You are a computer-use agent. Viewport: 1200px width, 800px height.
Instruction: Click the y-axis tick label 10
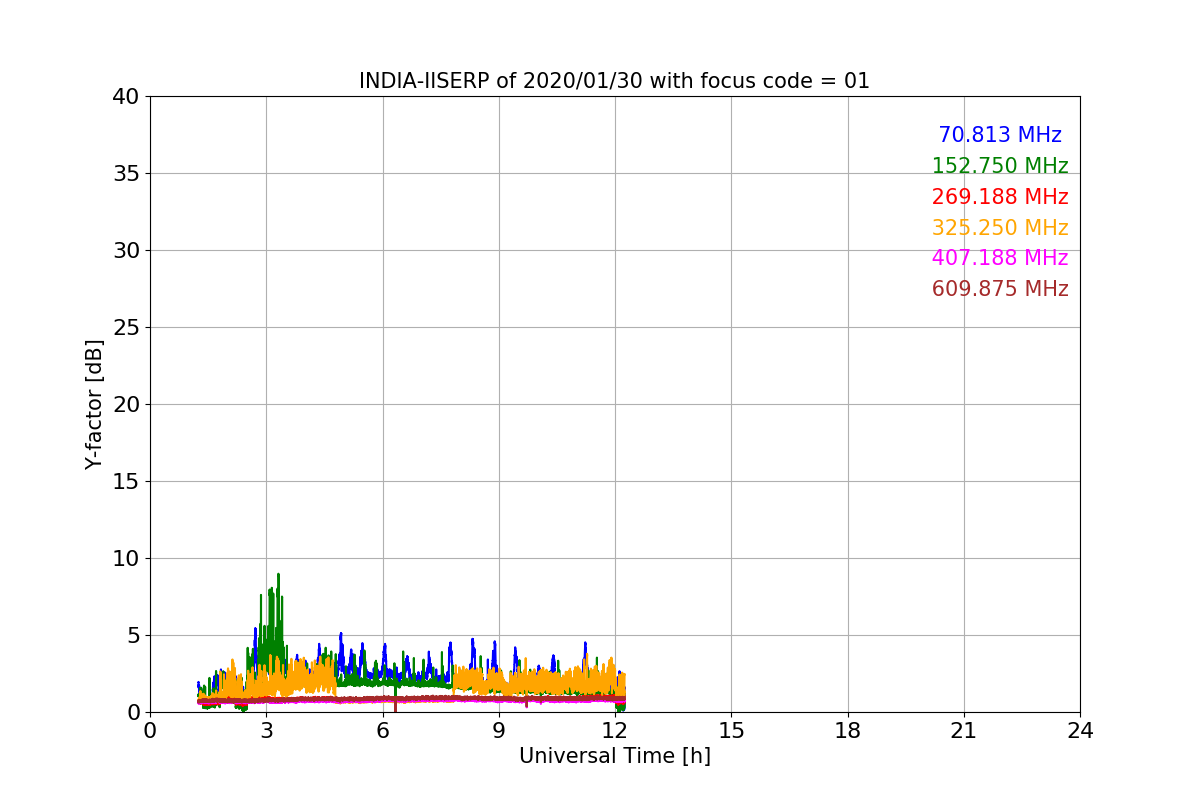[x=125, y=559]
